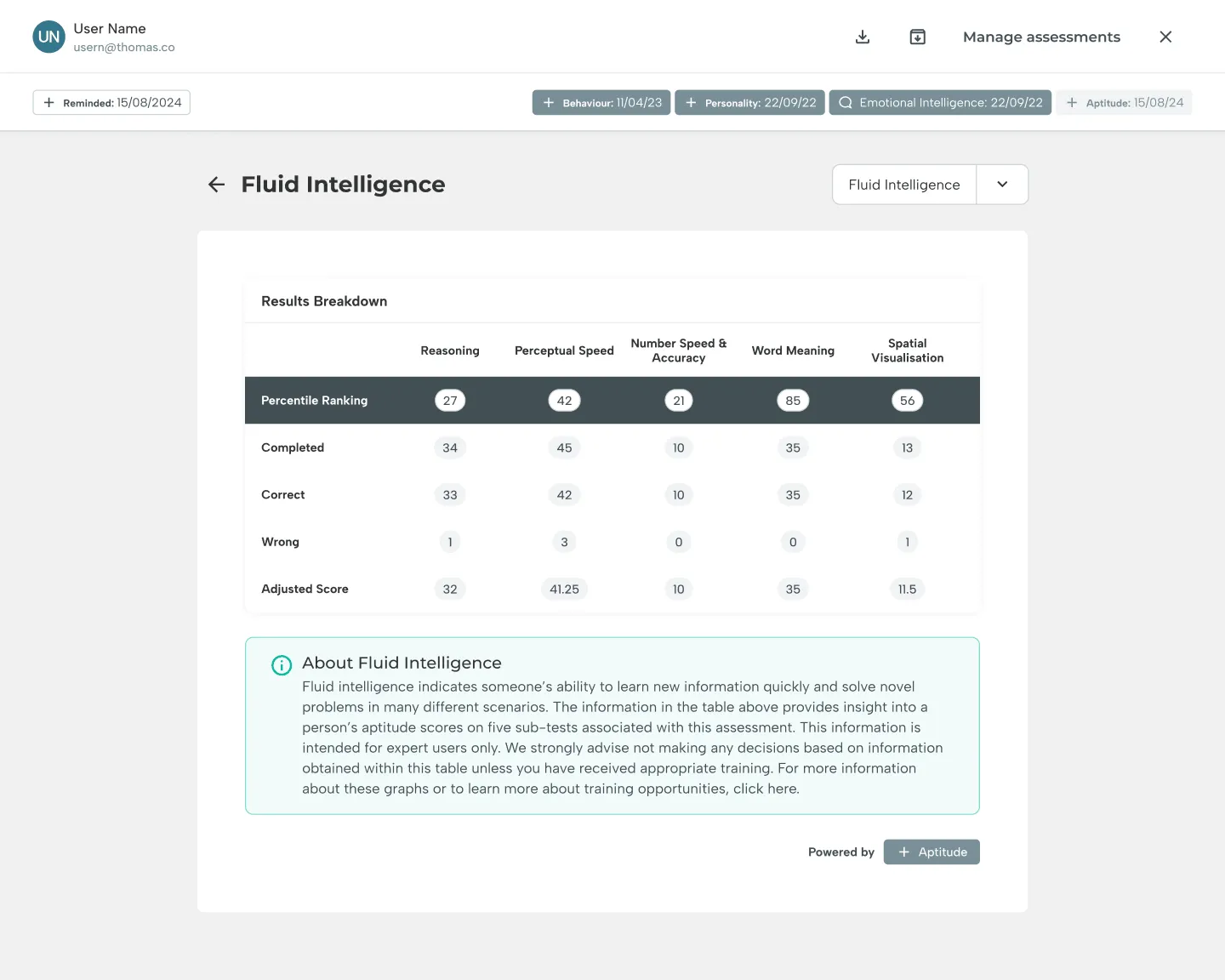Click the Completed value 45 for Perceptual Speed
This screenshot has height=980, width=1225.
point(564,447)
